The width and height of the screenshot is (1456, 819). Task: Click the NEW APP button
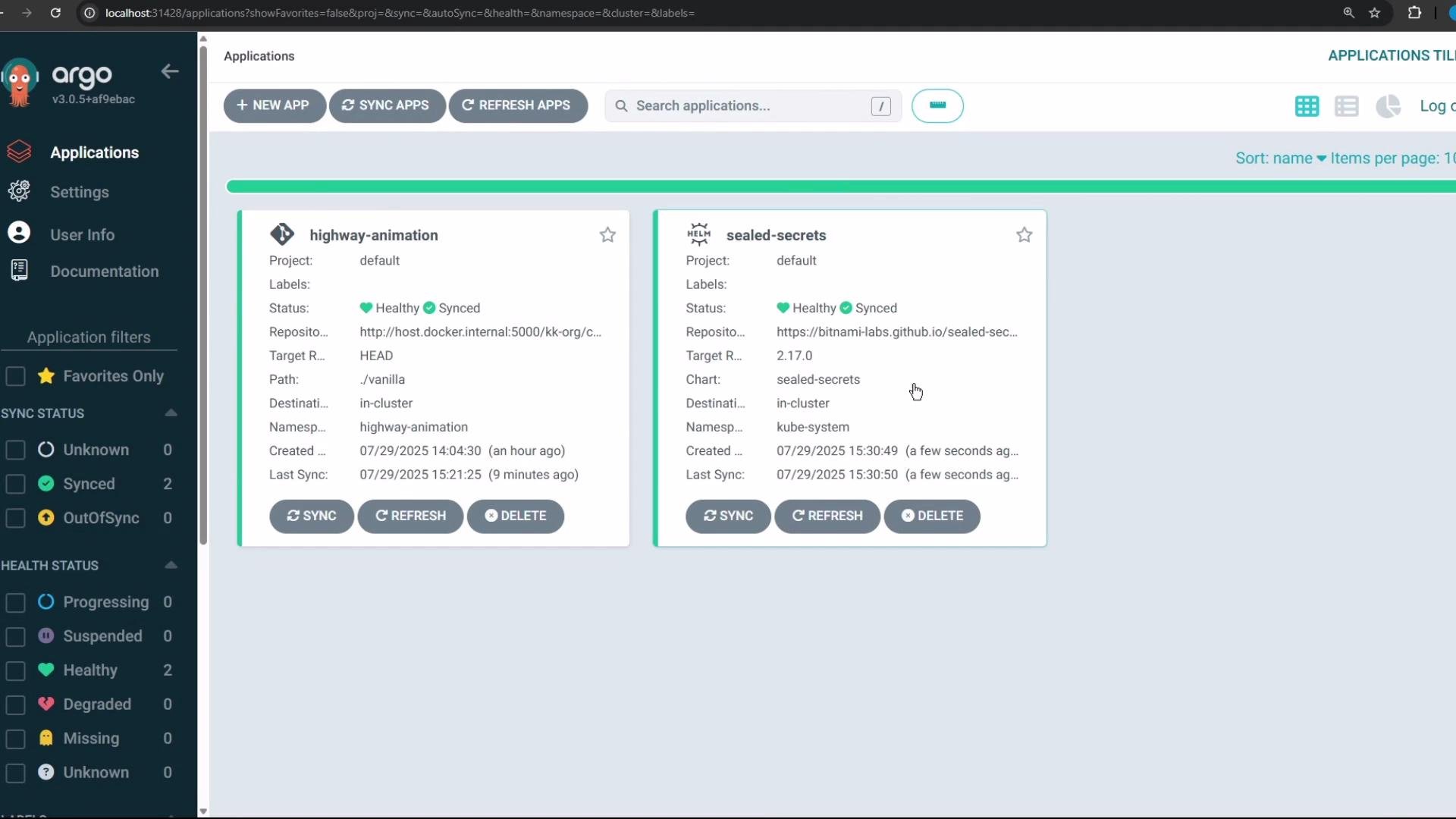[275, 105]
